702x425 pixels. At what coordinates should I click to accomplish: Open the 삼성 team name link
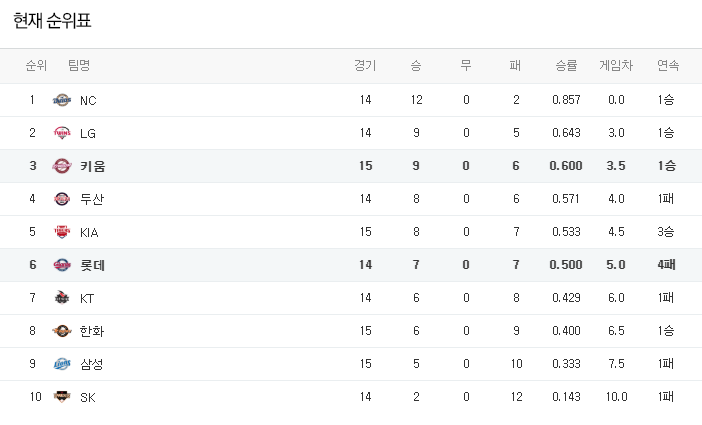tap(91, 364)
